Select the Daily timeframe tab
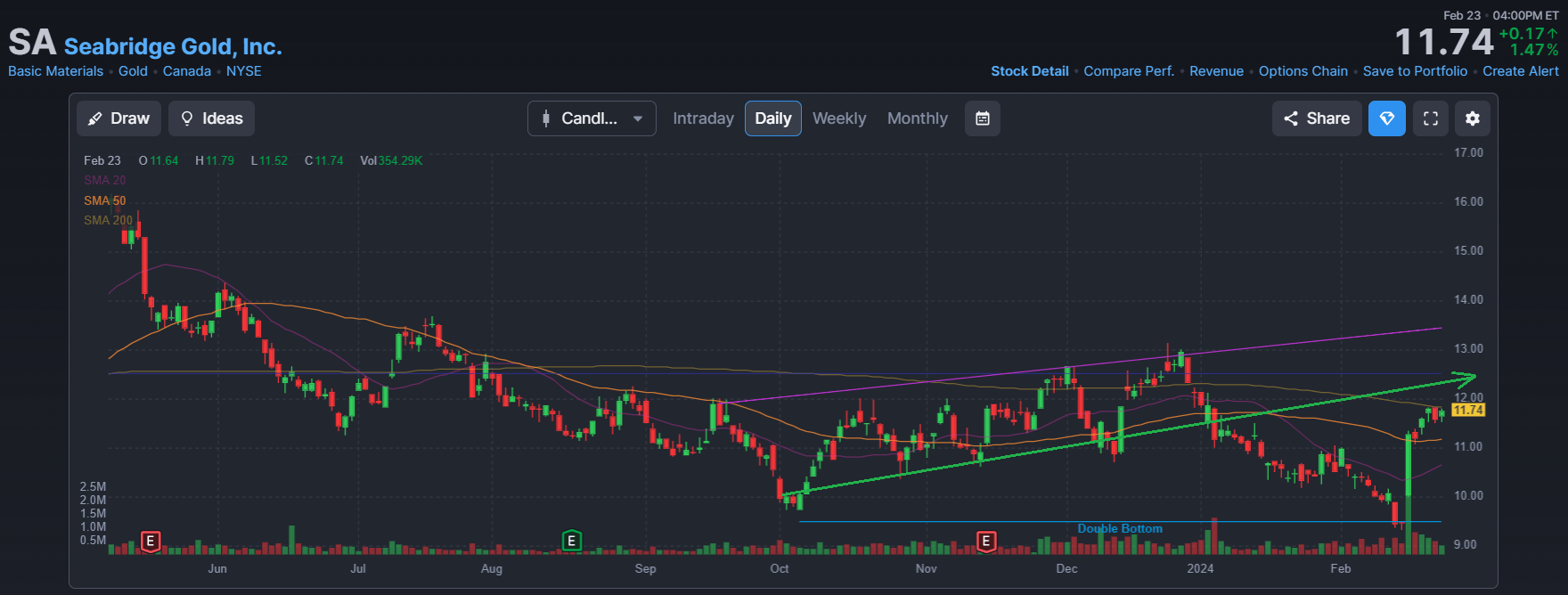The height and width of the screenshot is (595, 1568). tap(773, 118)
